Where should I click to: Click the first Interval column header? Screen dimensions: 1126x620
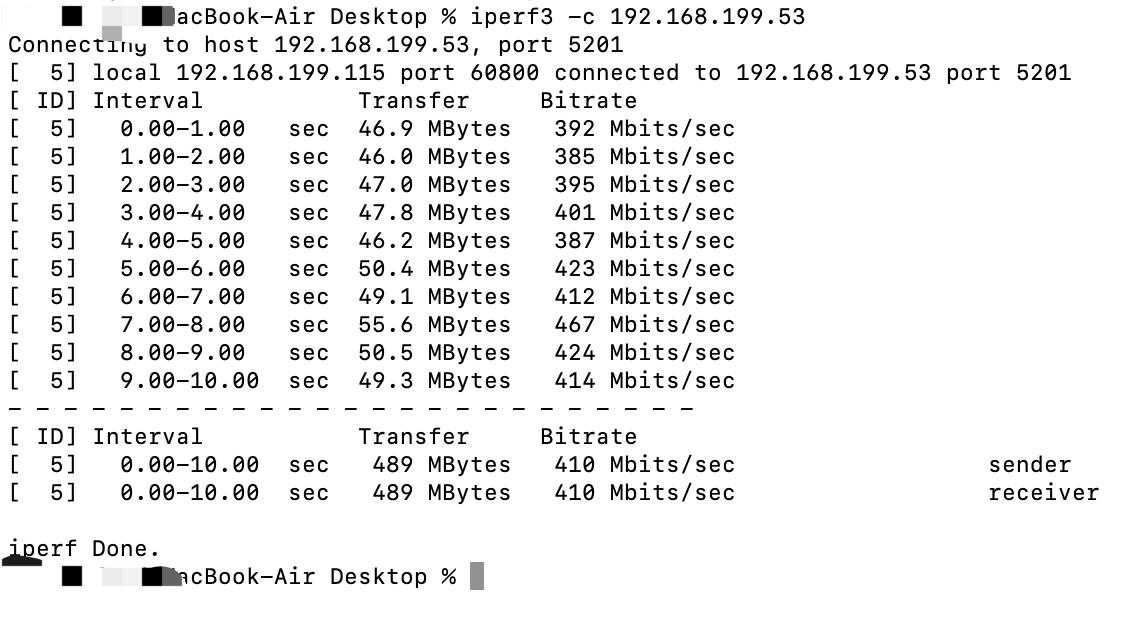click(148, 101)
